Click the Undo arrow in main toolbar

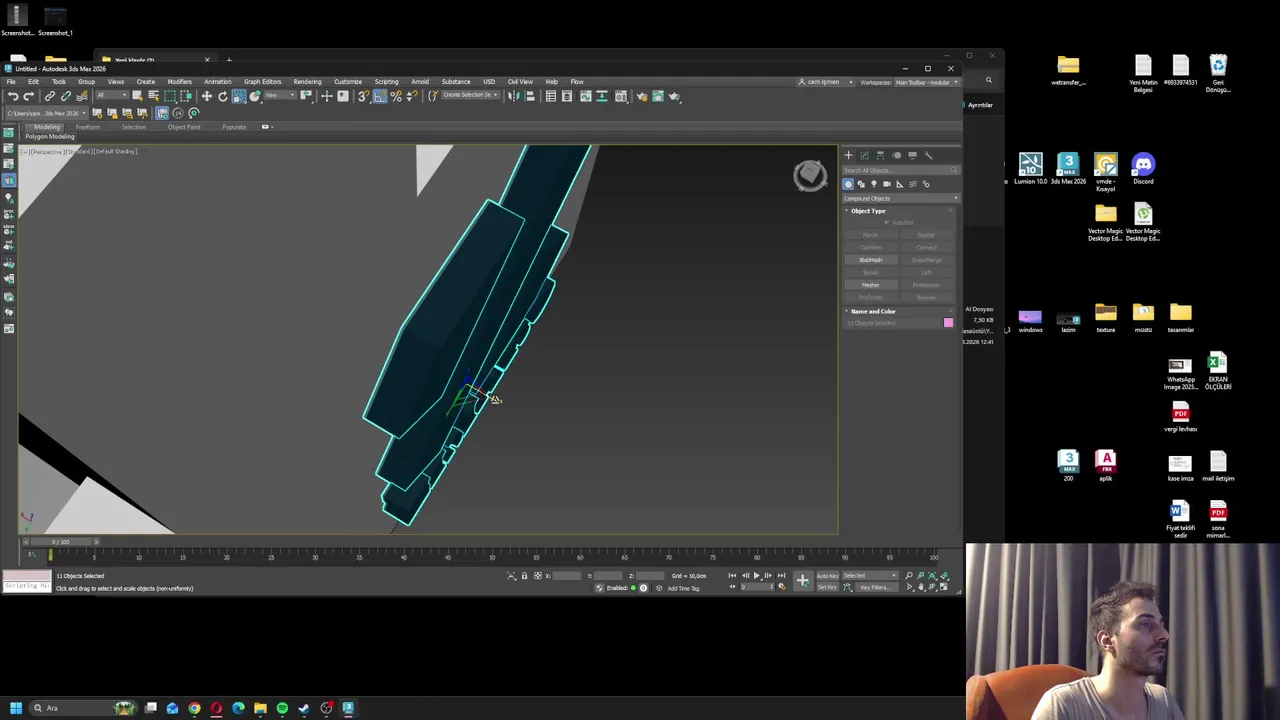click(13, 96)
